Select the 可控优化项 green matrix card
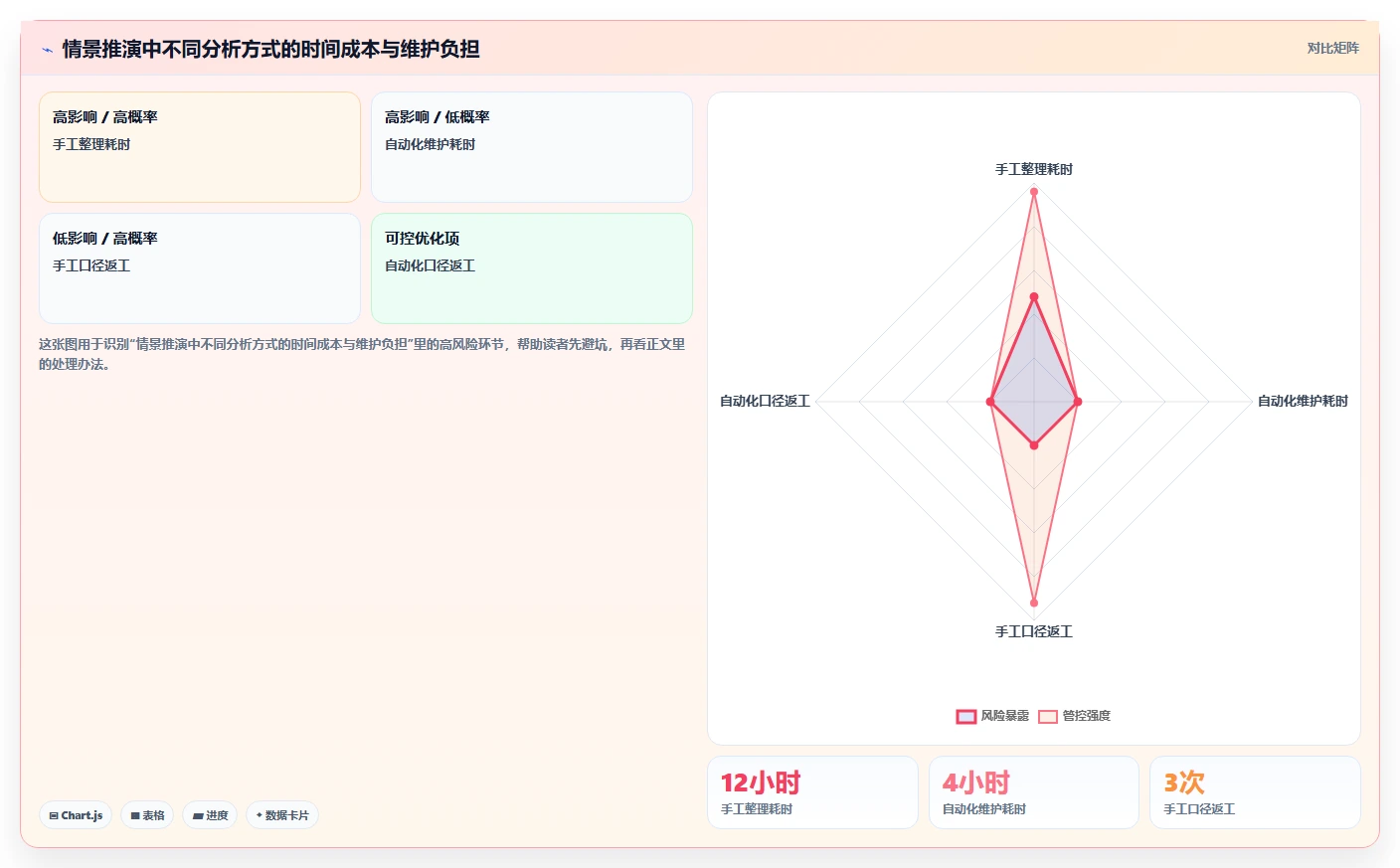Image resolution: width=1400 pixels, height=868 pixels. click(x=532, y=268)
